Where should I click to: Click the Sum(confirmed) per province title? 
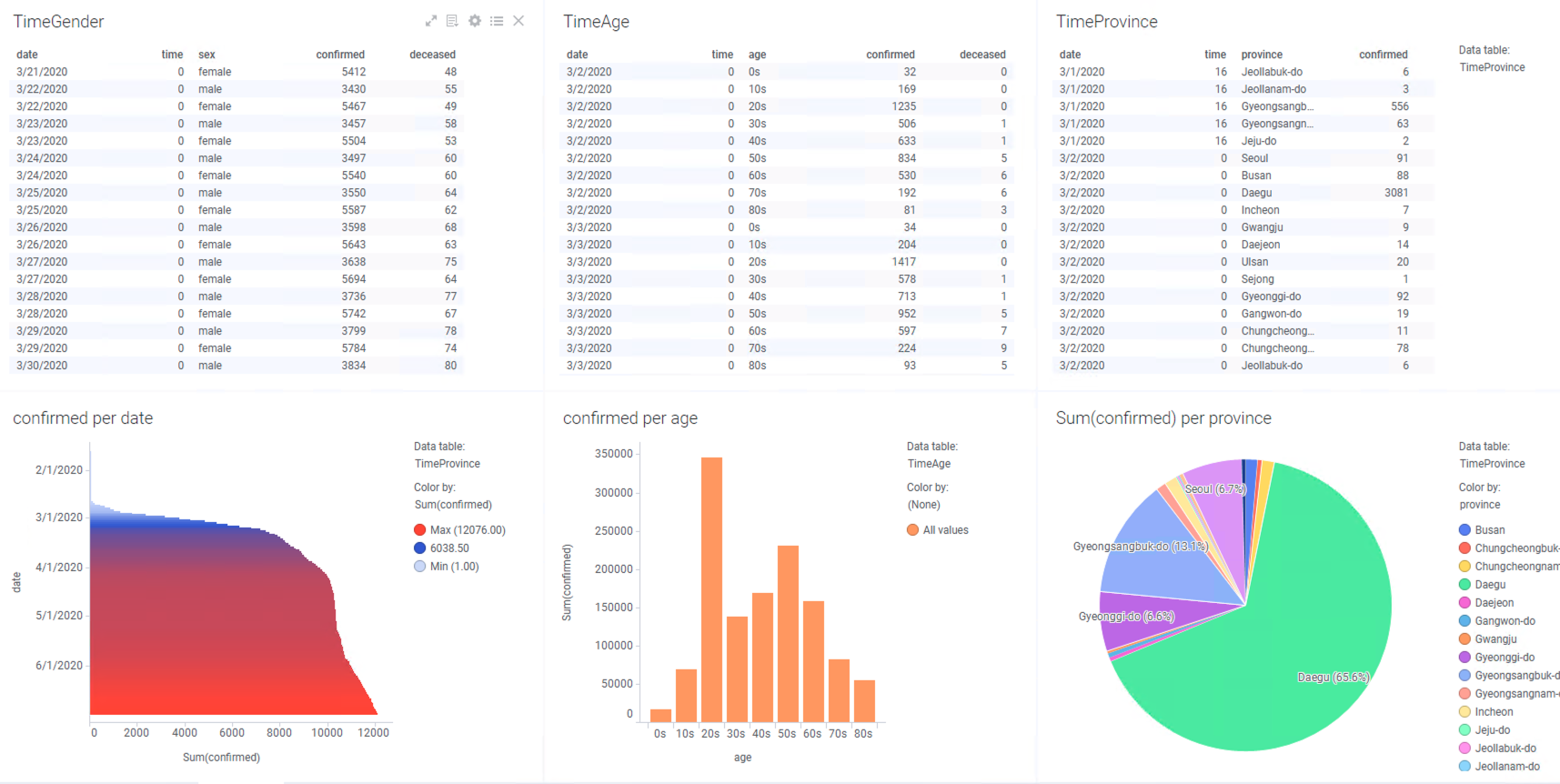(x=1163, y=418)
